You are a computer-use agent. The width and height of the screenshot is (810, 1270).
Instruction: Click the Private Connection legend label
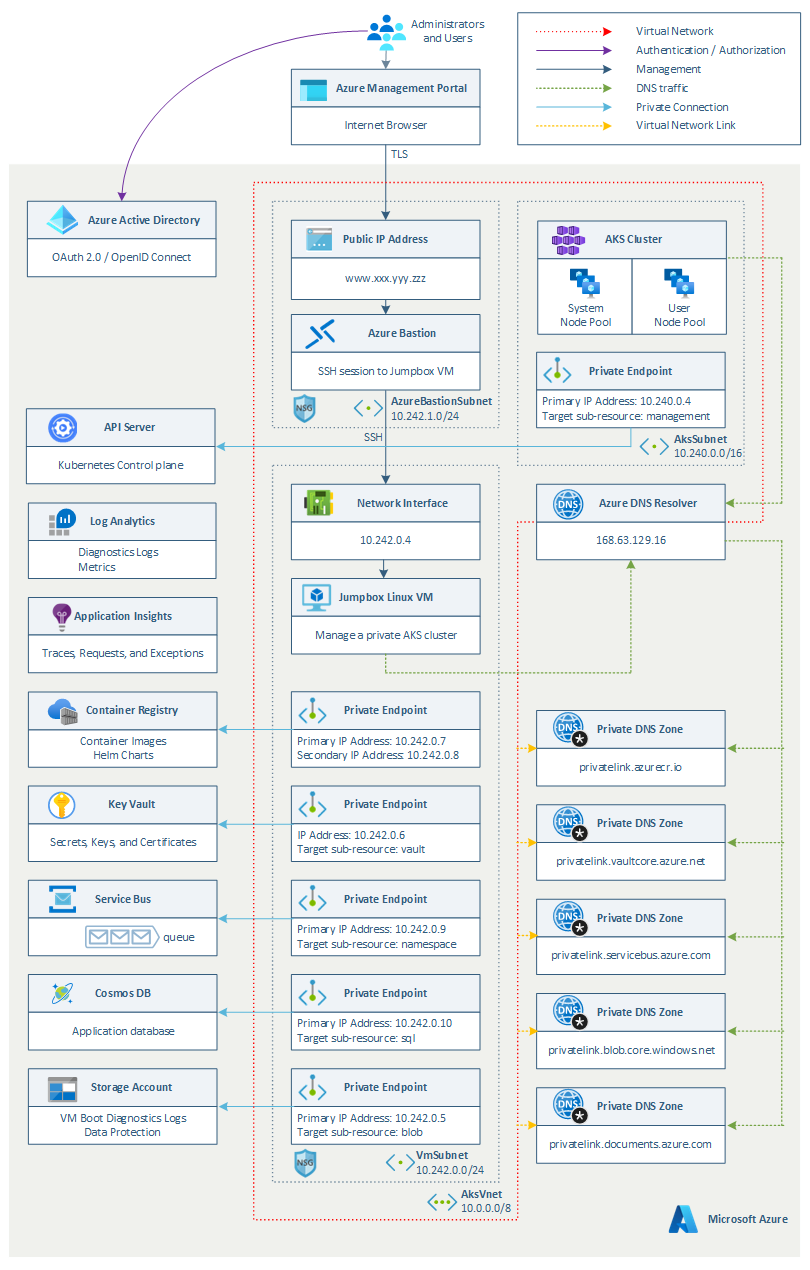point(682,108)
